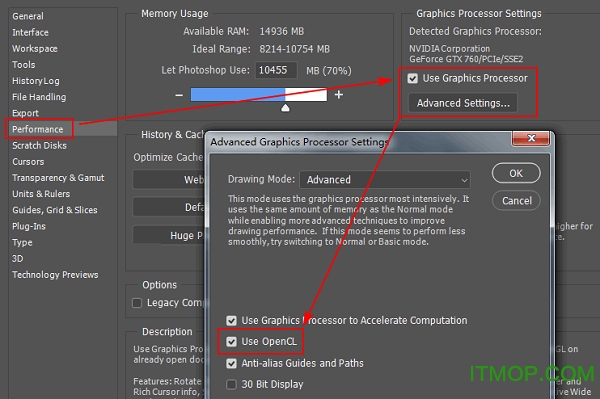Toggle Anti-alias Guides and Paths checkbox
This screenshot has height=399, width=600.
click(231, 363)
